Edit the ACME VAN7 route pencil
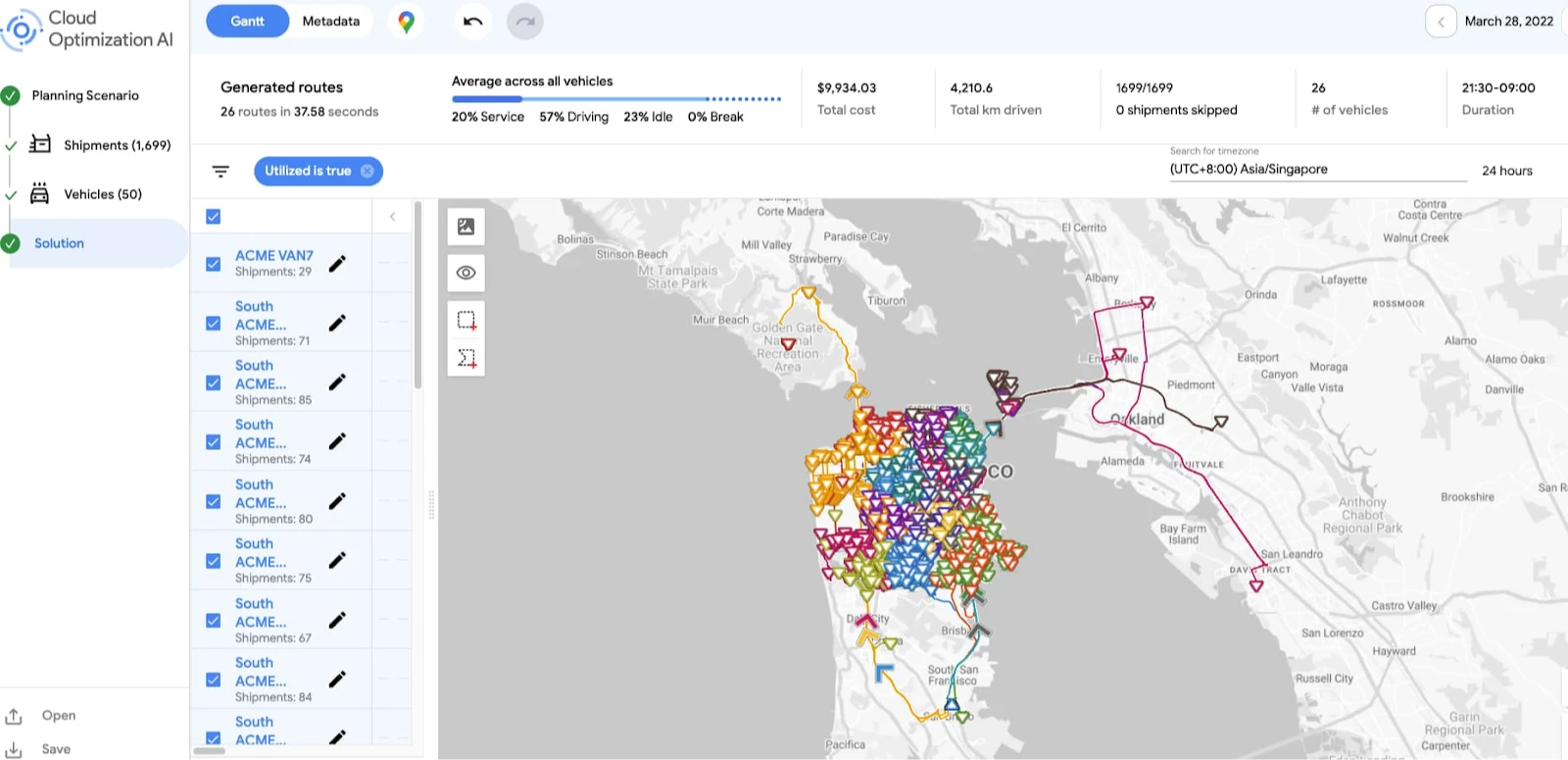This screenshot has width=1568, height=760. (337, 264)
